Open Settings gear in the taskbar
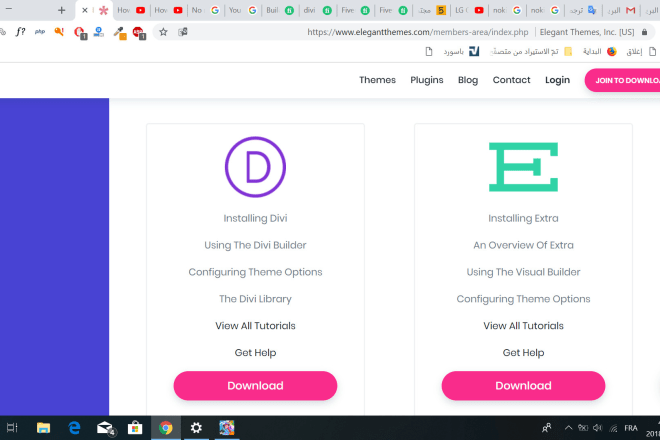 (196, 428)
